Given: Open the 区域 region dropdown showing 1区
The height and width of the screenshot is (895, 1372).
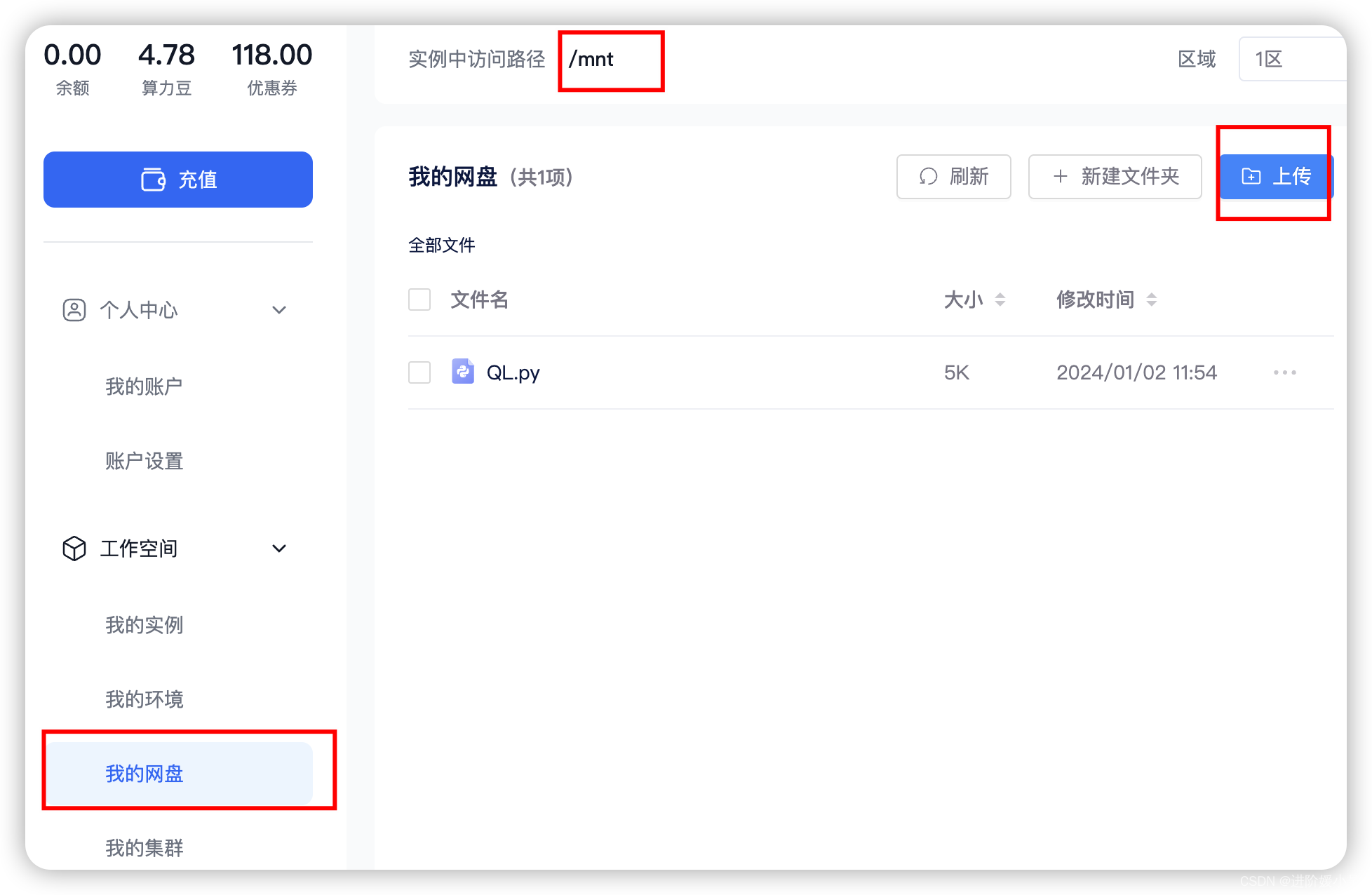Looking at the screenshot, I should tap(1292, 59).
